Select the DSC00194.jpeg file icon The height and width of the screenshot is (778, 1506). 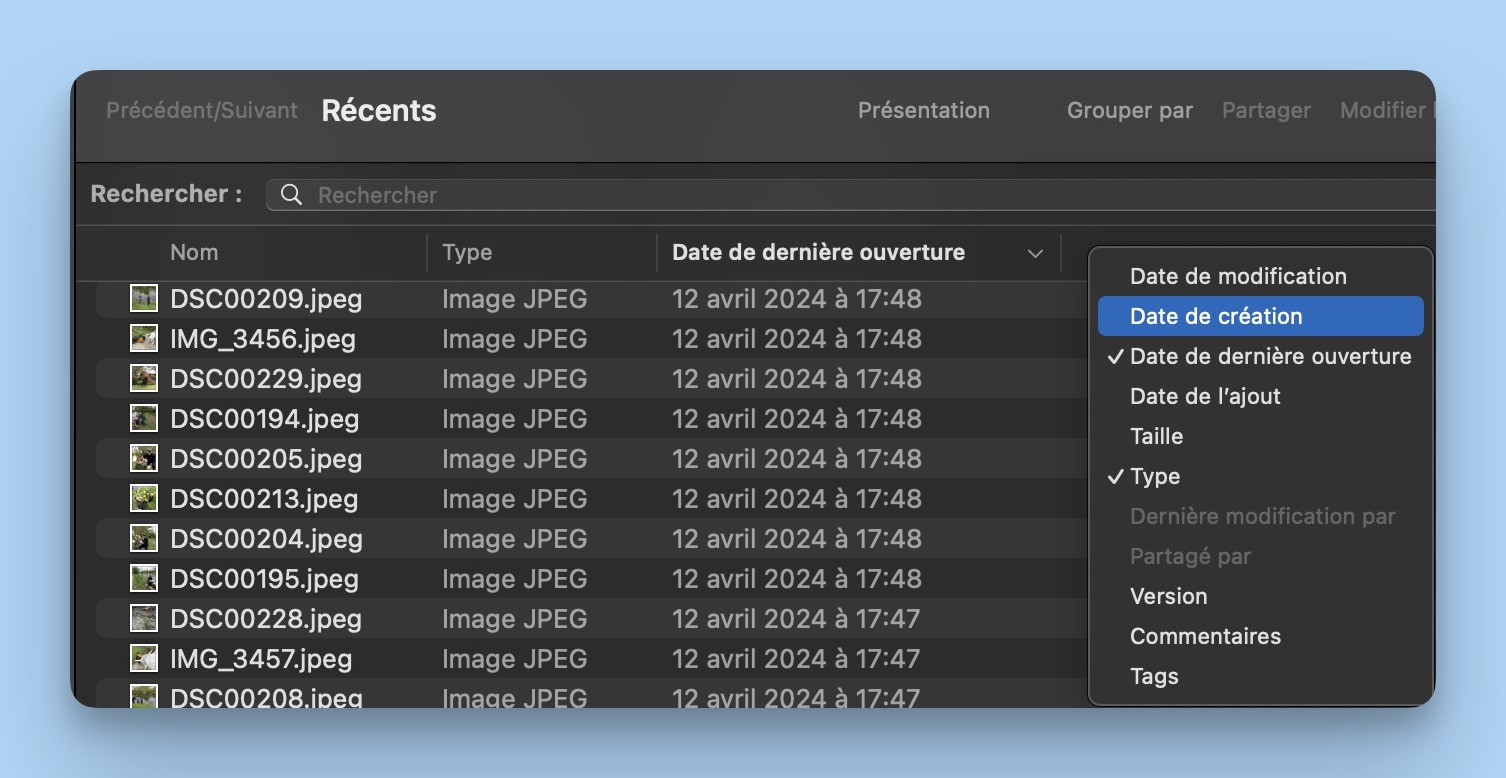tap(144, 419)
